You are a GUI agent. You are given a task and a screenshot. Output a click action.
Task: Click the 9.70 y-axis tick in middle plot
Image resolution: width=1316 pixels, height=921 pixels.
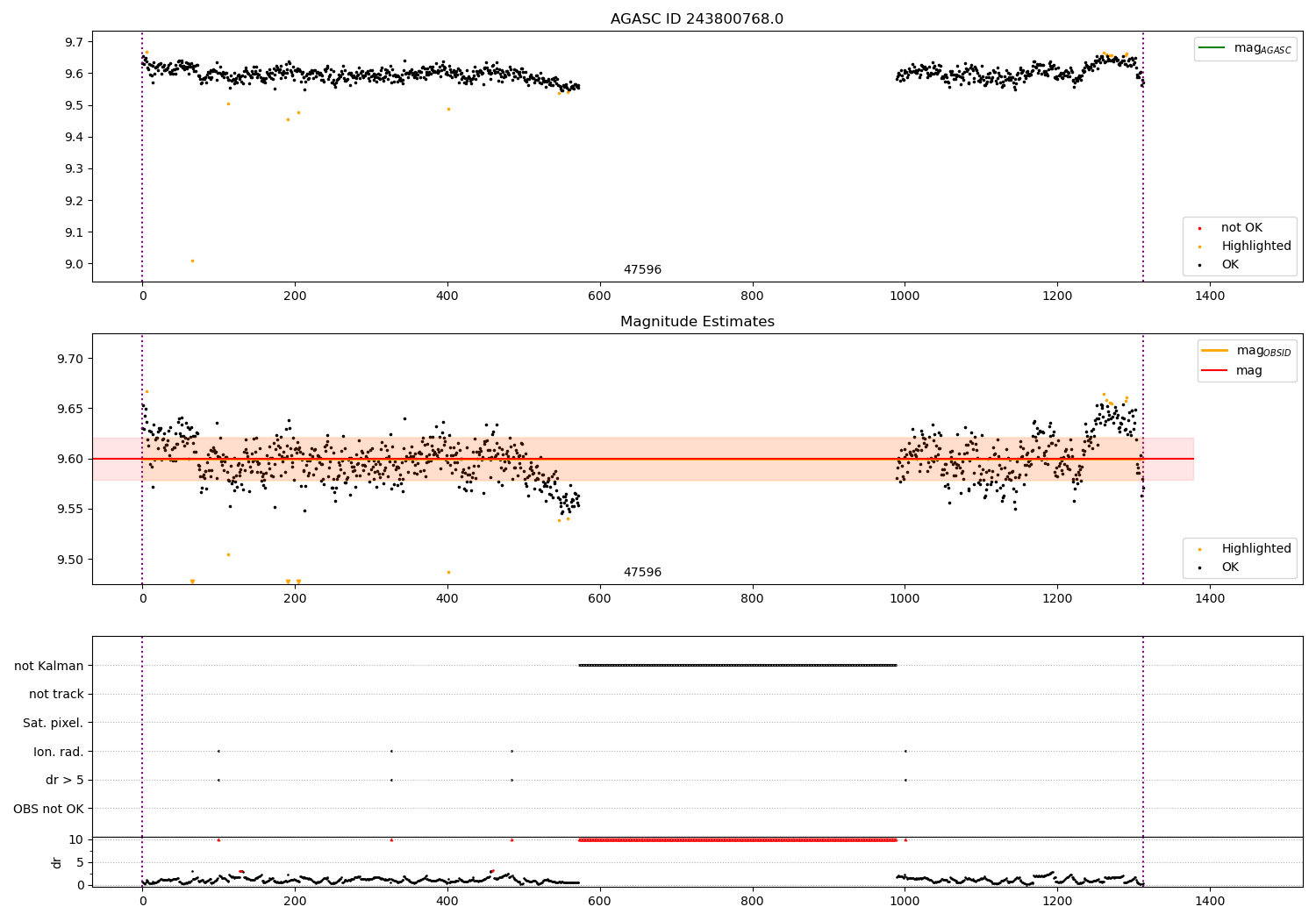pos(69,359)
